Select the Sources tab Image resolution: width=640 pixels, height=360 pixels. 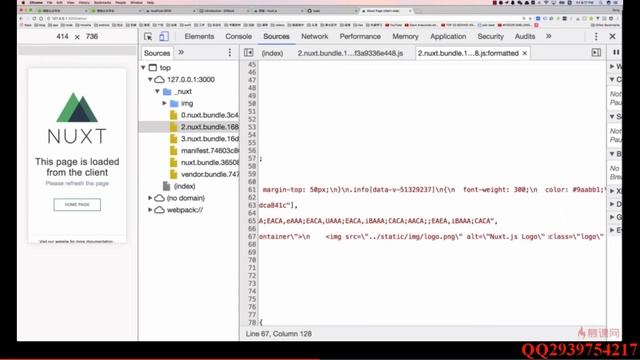tap(276, 36)
